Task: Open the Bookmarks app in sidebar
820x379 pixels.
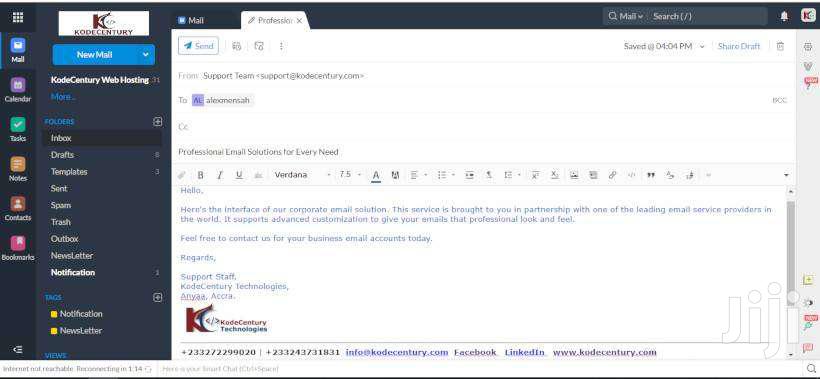Action: [18, 249]
